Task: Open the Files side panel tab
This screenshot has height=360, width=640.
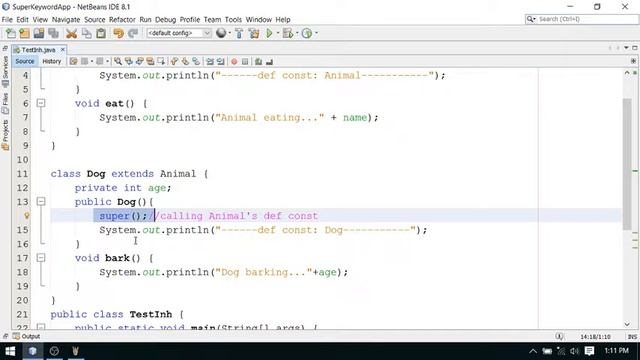Action: (x=5, y=102)
